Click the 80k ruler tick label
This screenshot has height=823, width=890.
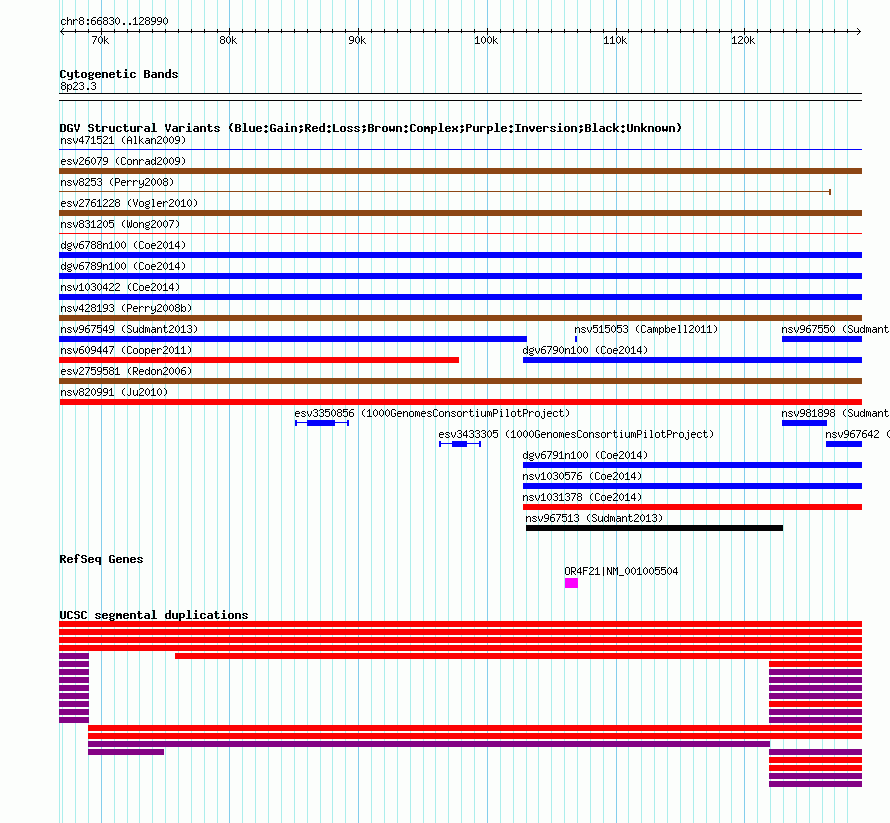(228, 40)
